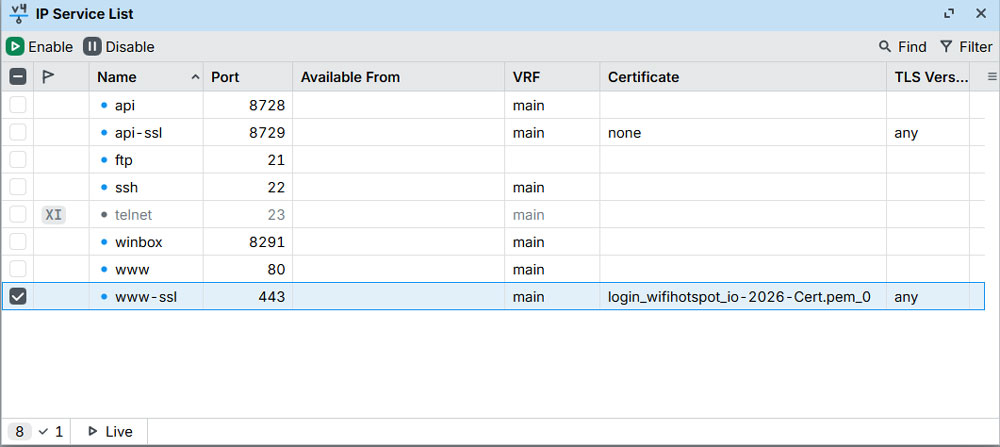Click the Certificate column header
Viewport: 1000px width, 447px height.
tap(643, 77)
